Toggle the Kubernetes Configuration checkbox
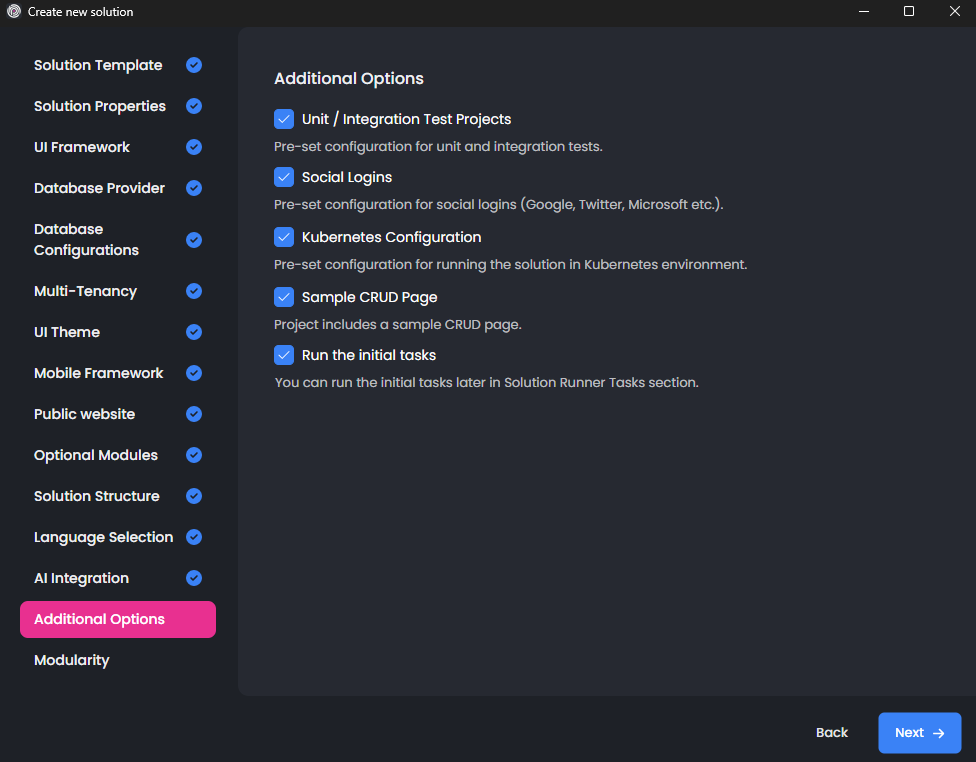 [x=284, y=237]
